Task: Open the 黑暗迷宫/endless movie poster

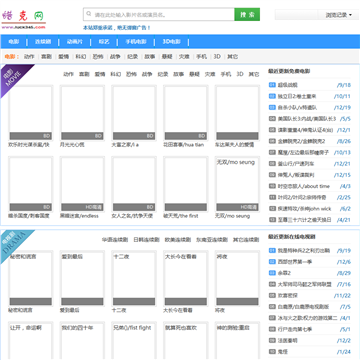Action: (82, 184)
